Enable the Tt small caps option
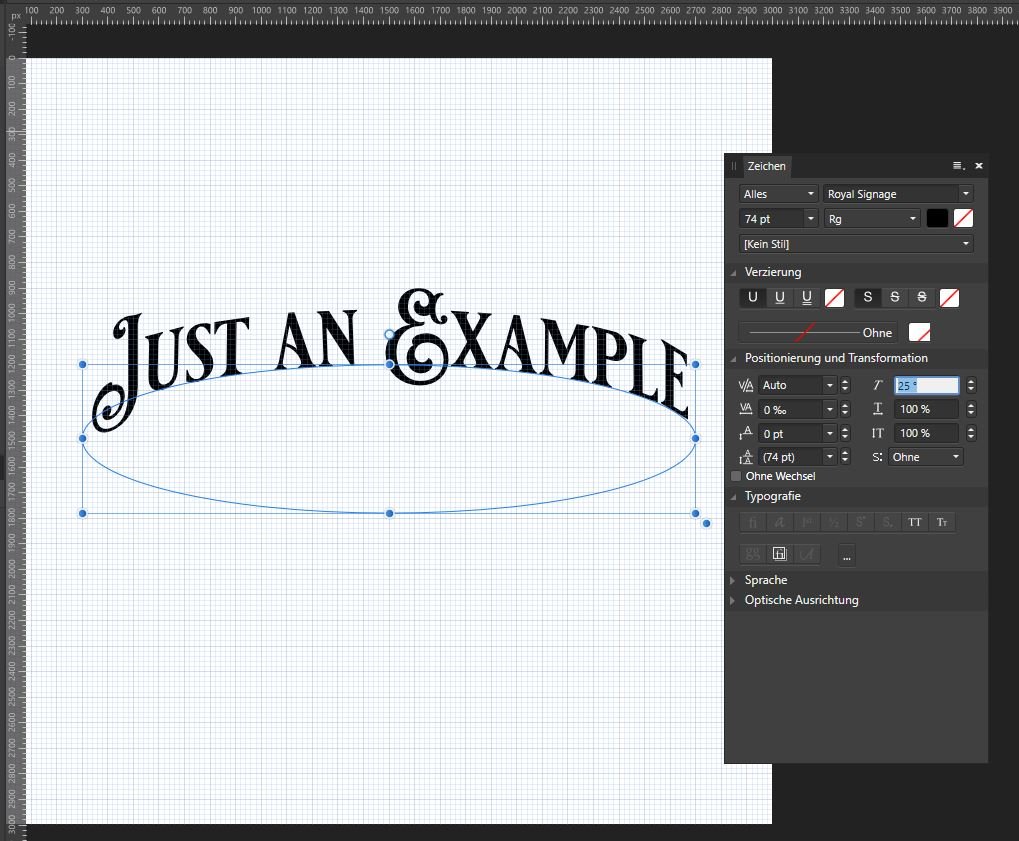This screenshot has width=1019, height=841. pos(942,521)
